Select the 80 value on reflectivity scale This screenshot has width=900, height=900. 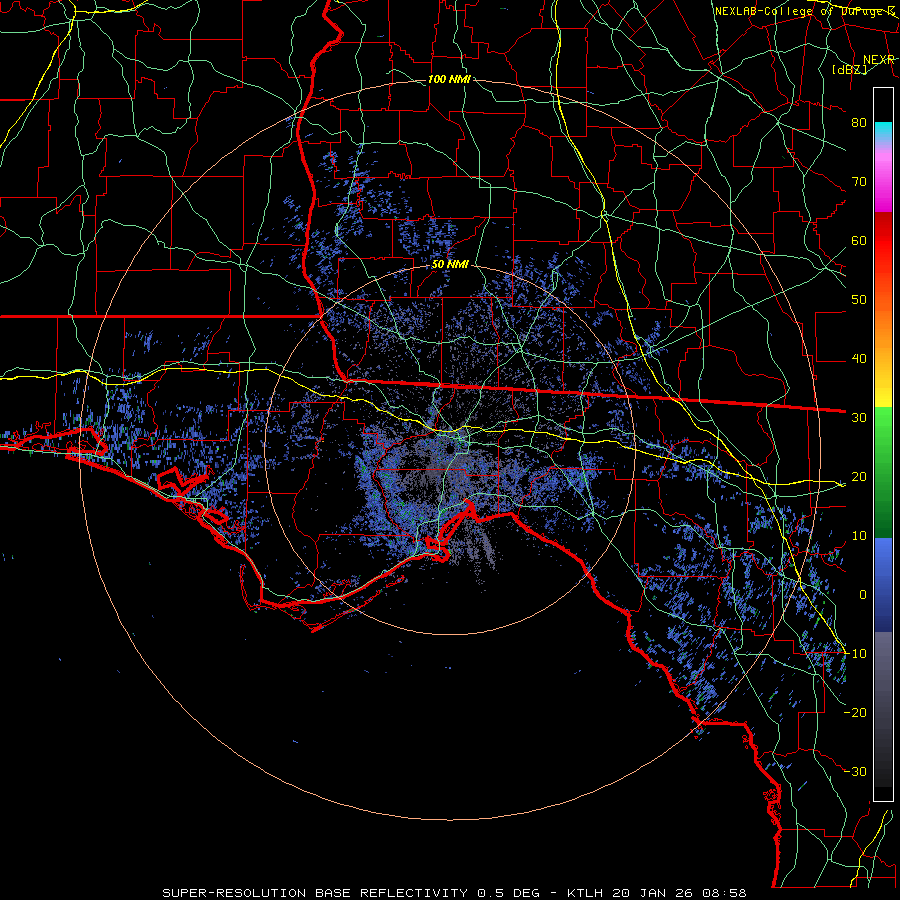[859, 122]
